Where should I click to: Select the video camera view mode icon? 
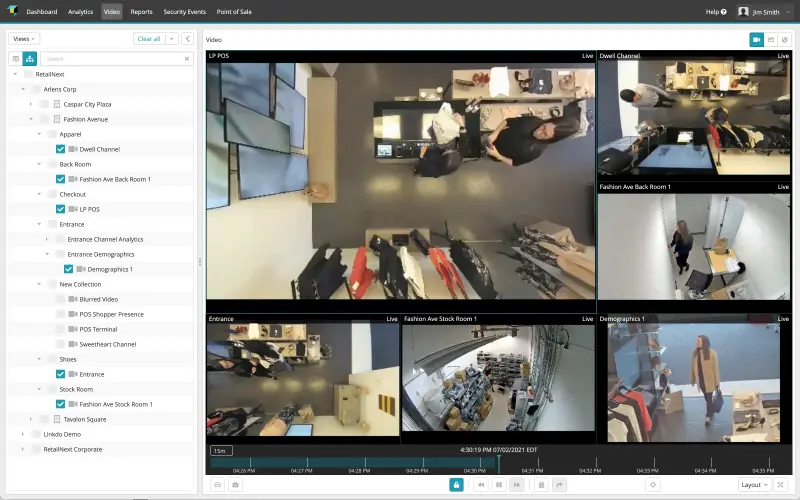[757, 39]
